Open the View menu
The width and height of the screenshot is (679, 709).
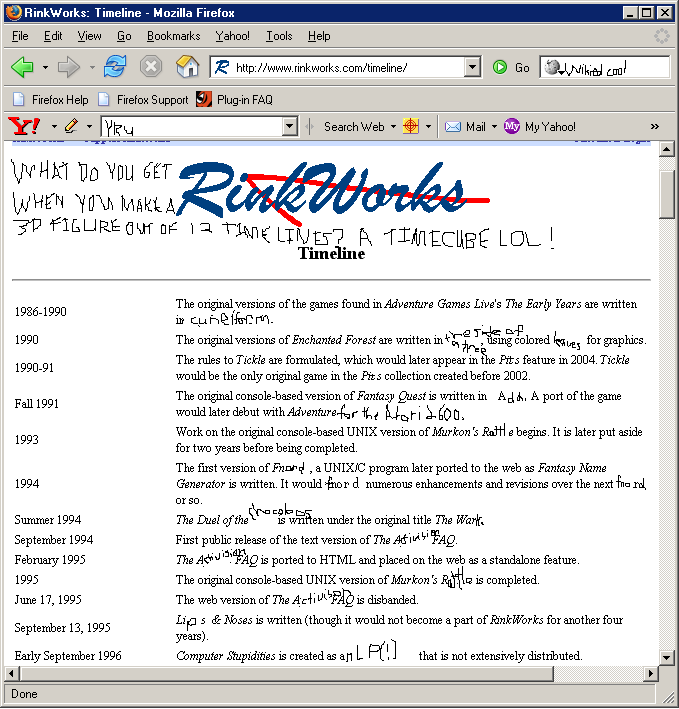tap(89, 36)
